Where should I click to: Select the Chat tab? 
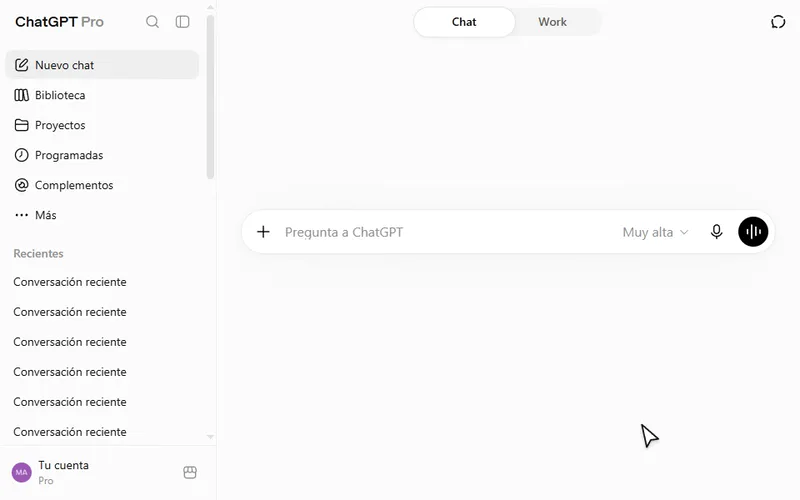coord(464,22)
